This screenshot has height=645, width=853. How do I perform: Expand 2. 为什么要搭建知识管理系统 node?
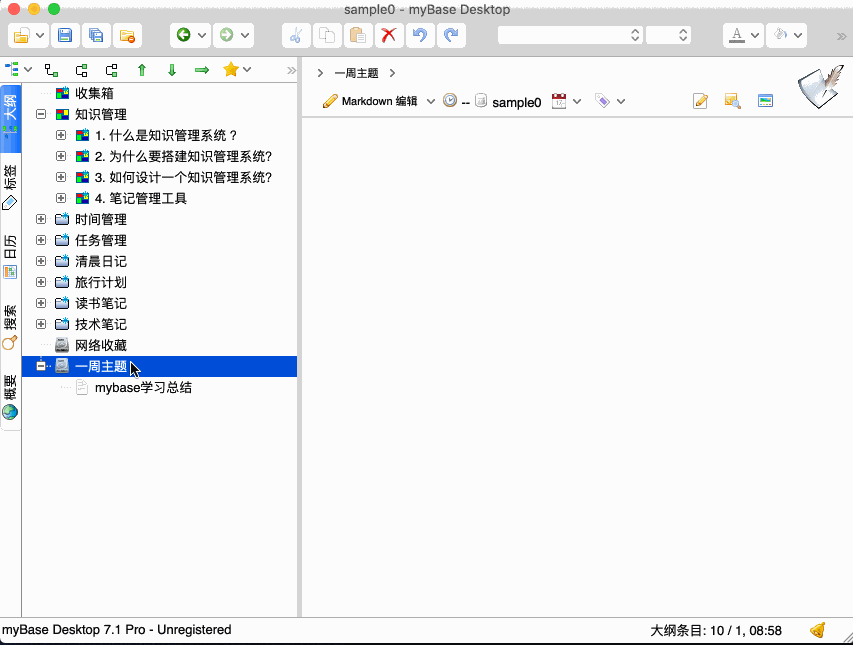click(61, 156)
